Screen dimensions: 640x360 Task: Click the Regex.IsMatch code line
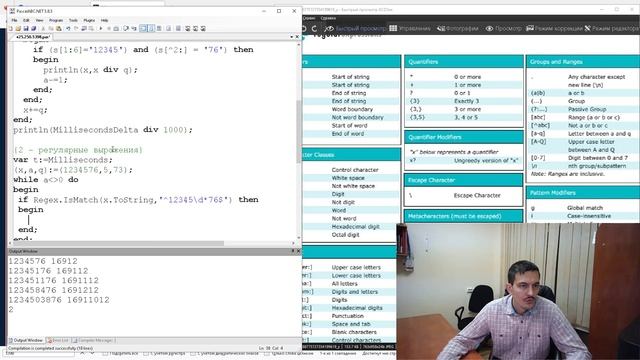[x=138, y=200]
